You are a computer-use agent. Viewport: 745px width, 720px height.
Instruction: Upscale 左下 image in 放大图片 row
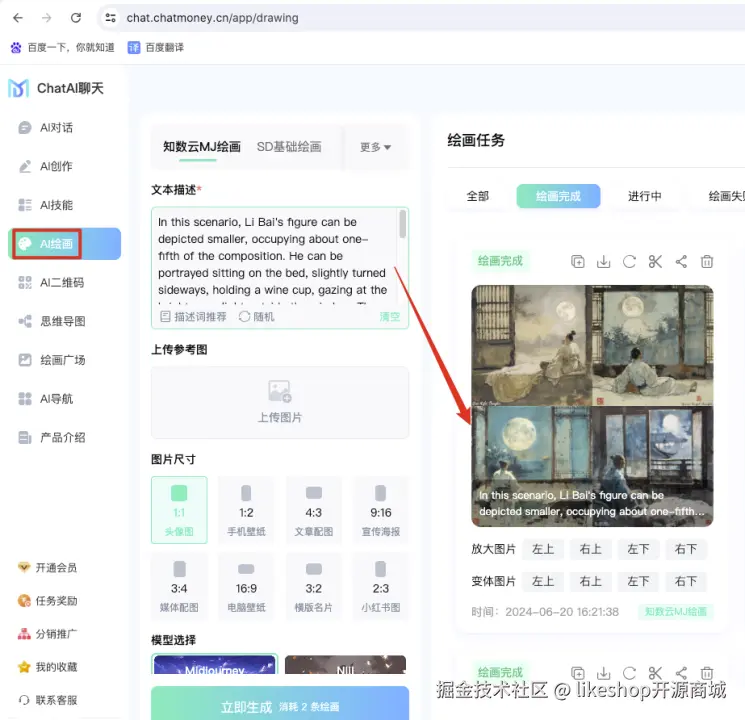click(638, 549)
